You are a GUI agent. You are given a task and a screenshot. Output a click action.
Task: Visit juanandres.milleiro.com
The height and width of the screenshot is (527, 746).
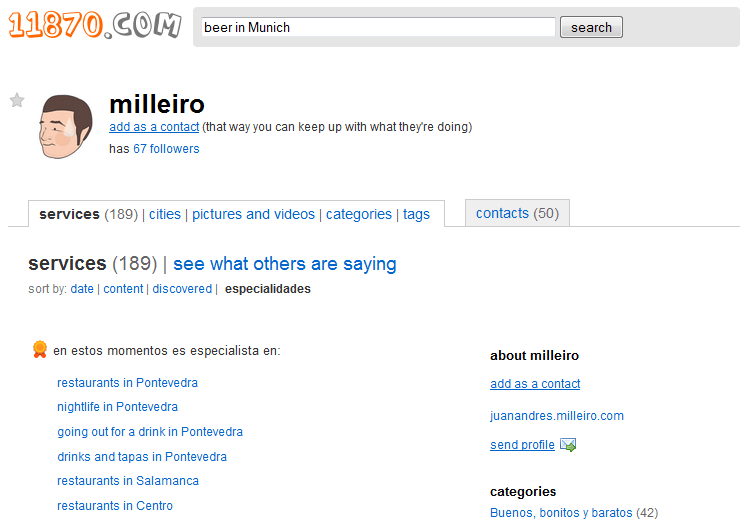tap(557, 416)
